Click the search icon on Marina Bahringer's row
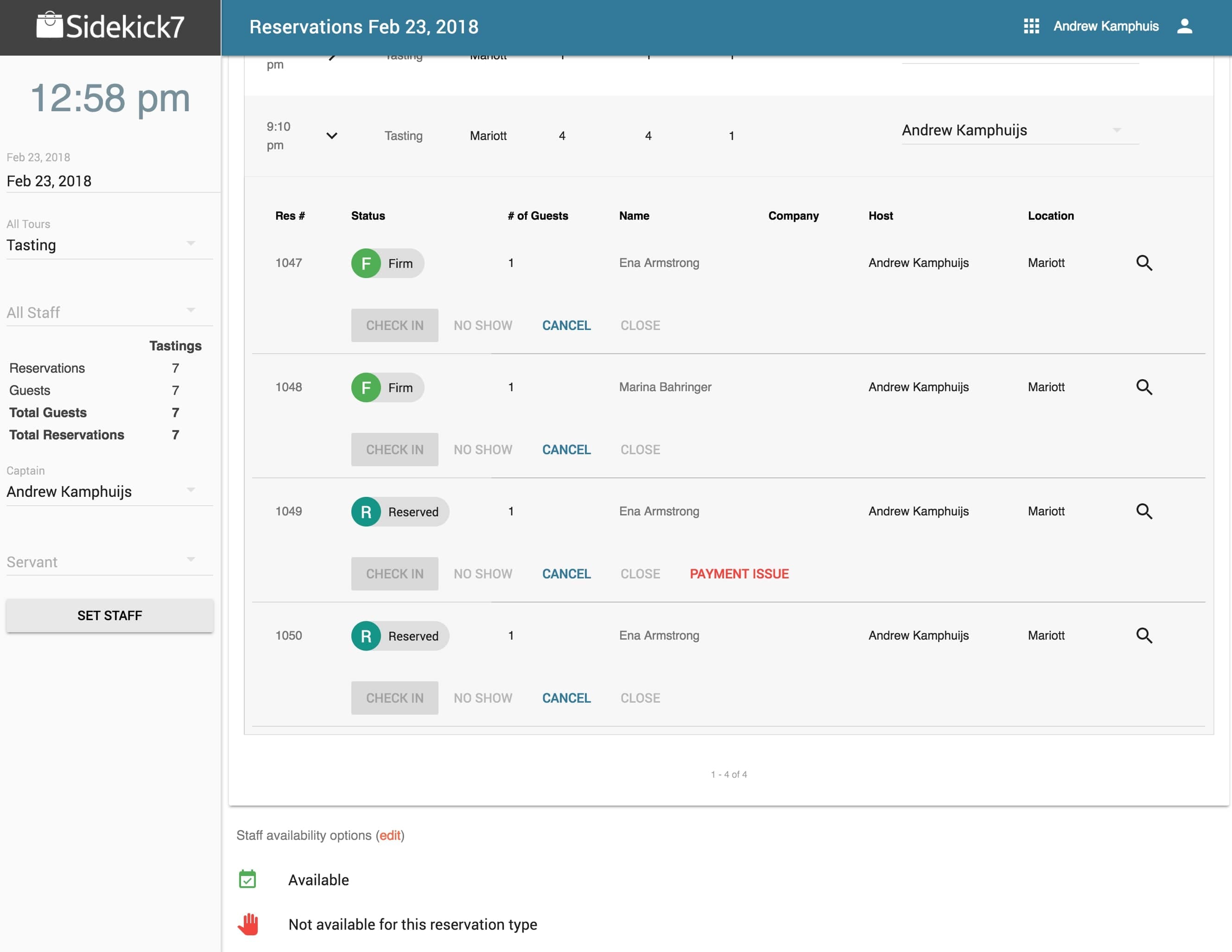 1145,387
